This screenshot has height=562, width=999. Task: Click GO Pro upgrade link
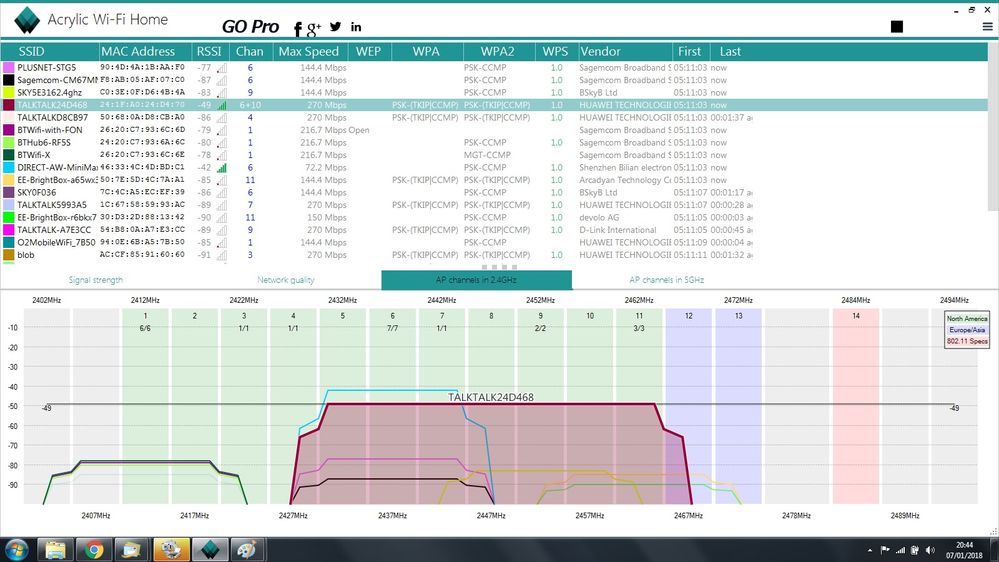[250, 26]
